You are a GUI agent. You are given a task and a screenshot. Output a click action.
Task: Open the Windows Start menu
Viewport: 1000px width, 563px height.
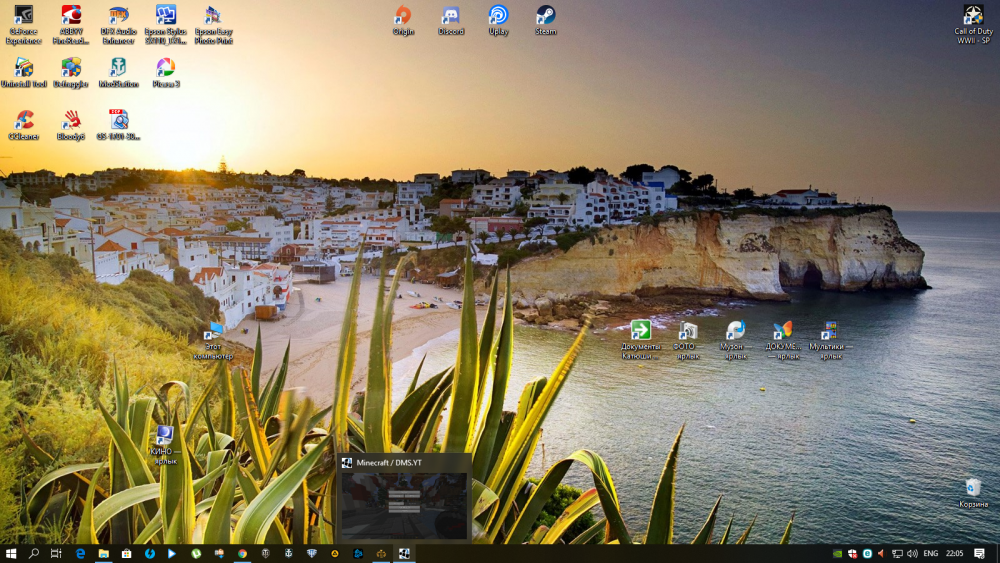[11, 553]
